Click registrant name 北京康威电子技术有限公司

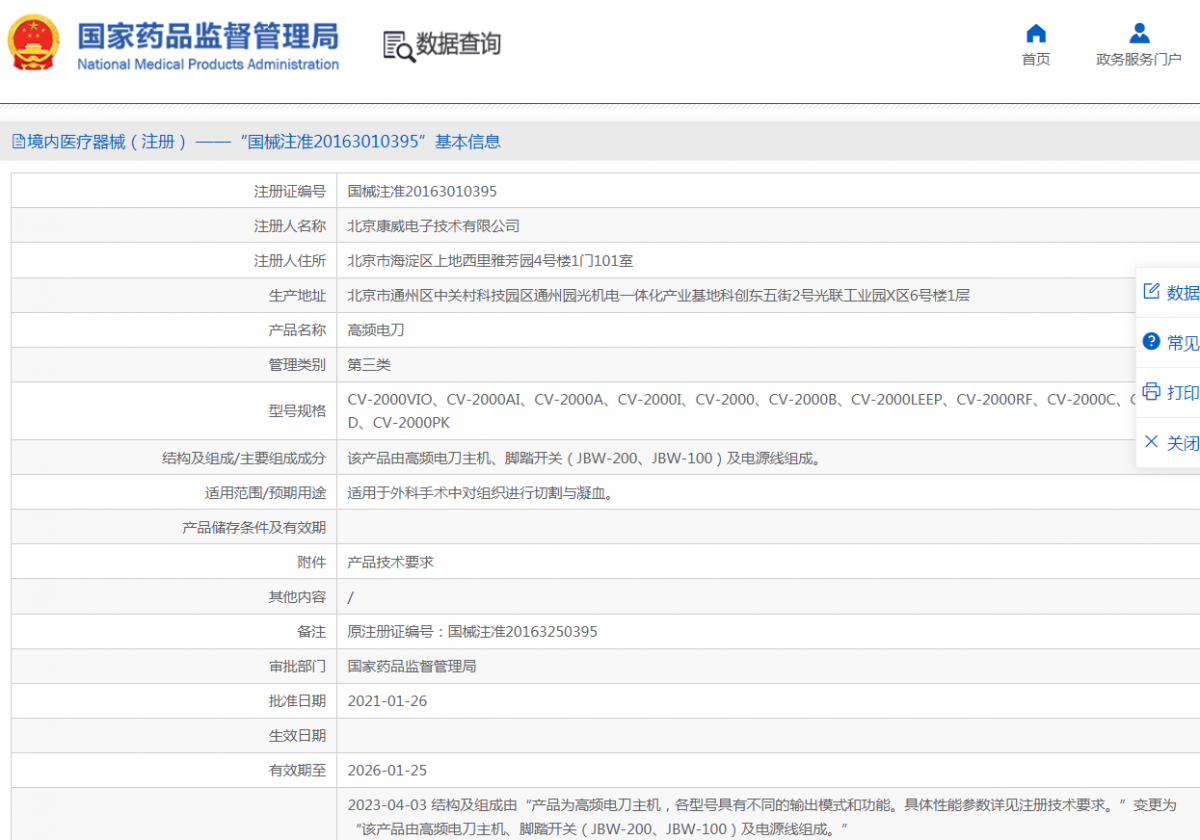[x=433, y=226]
